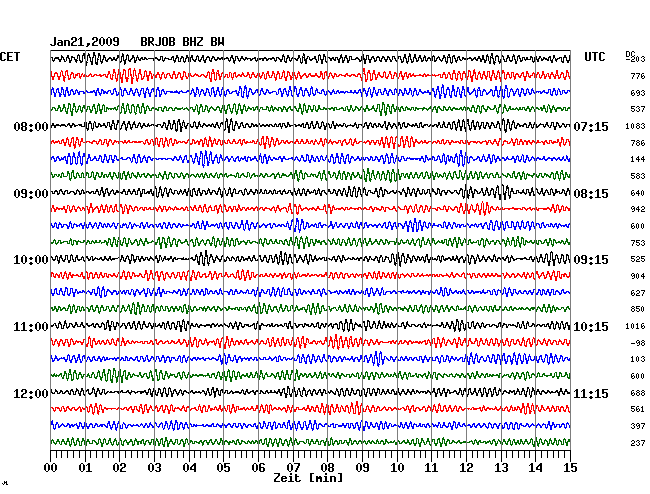650x494 pixels.
Task: Click minute tick label 15
Action: [570, 468]
